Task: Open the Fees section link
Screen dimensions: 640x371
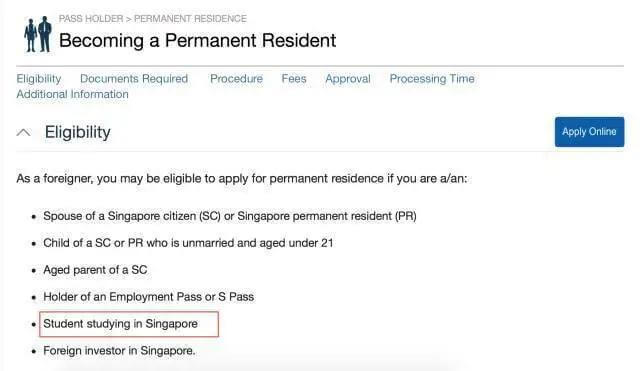Action: (294, 78)
